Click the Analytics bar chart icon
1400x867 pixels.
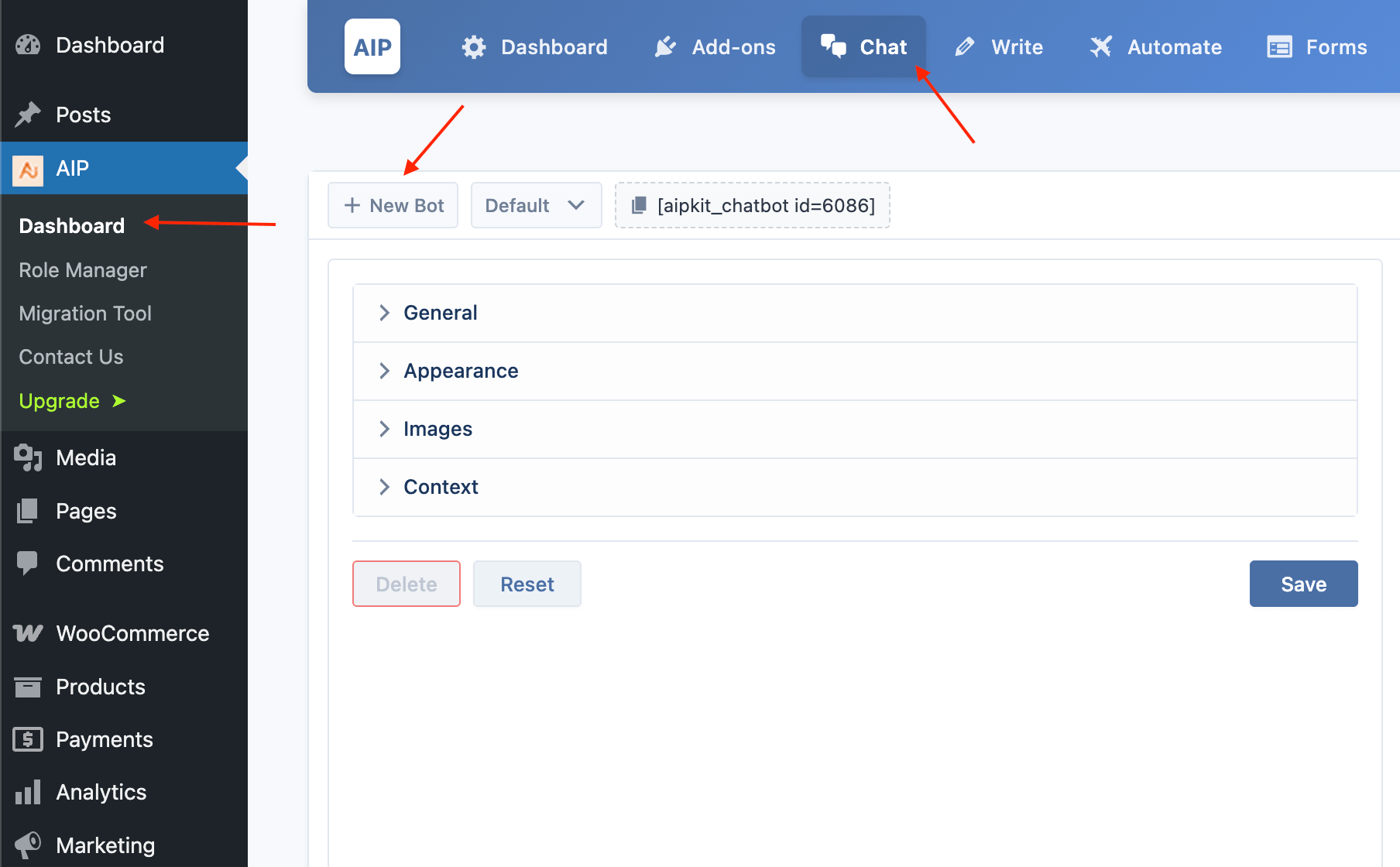[28, 792]
